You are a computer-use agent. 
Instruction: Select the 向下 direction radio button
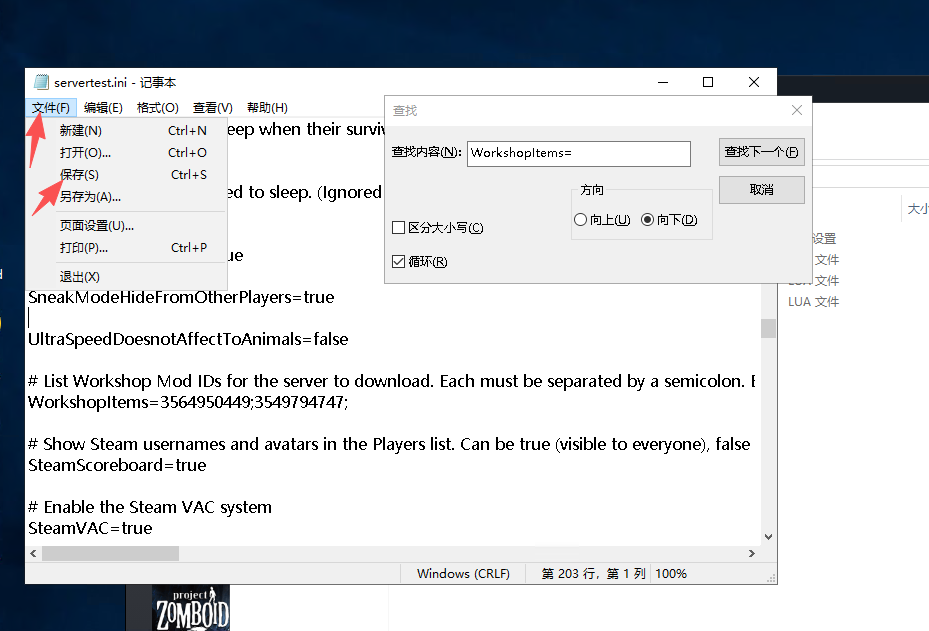647,220
